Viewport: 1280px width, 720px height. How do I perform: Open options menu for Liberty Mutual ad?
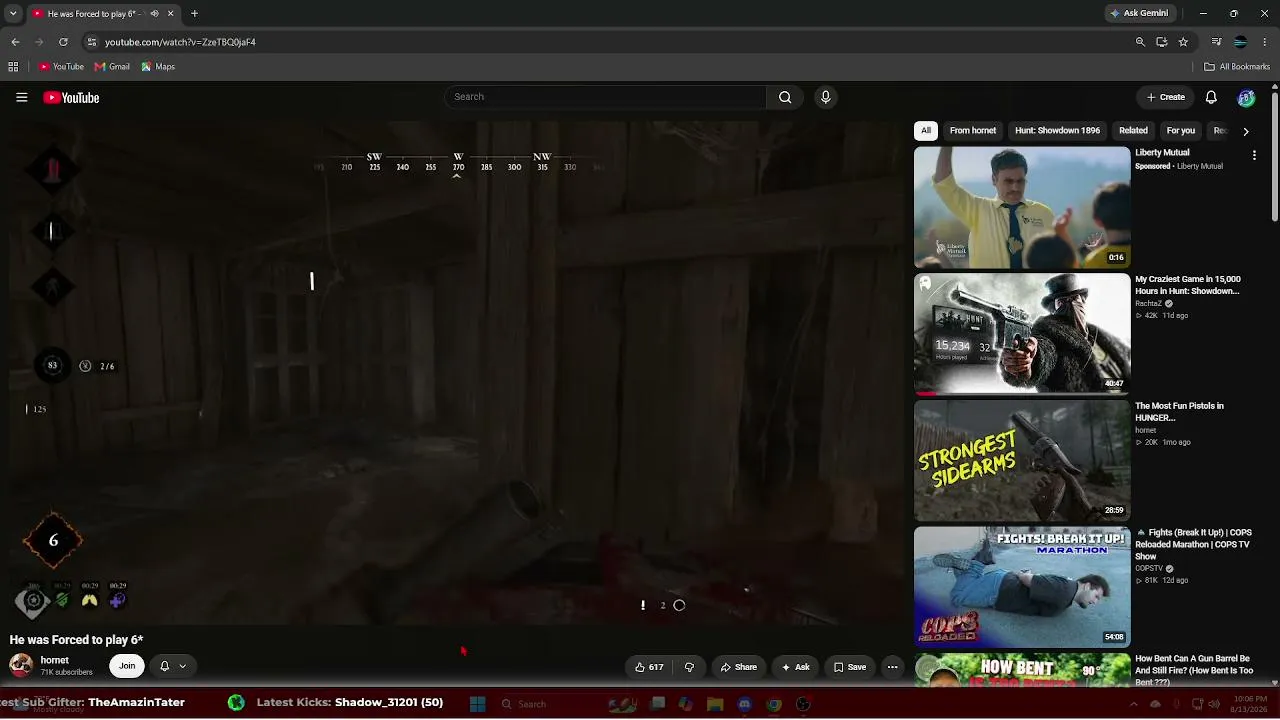tap(1254, 156)
